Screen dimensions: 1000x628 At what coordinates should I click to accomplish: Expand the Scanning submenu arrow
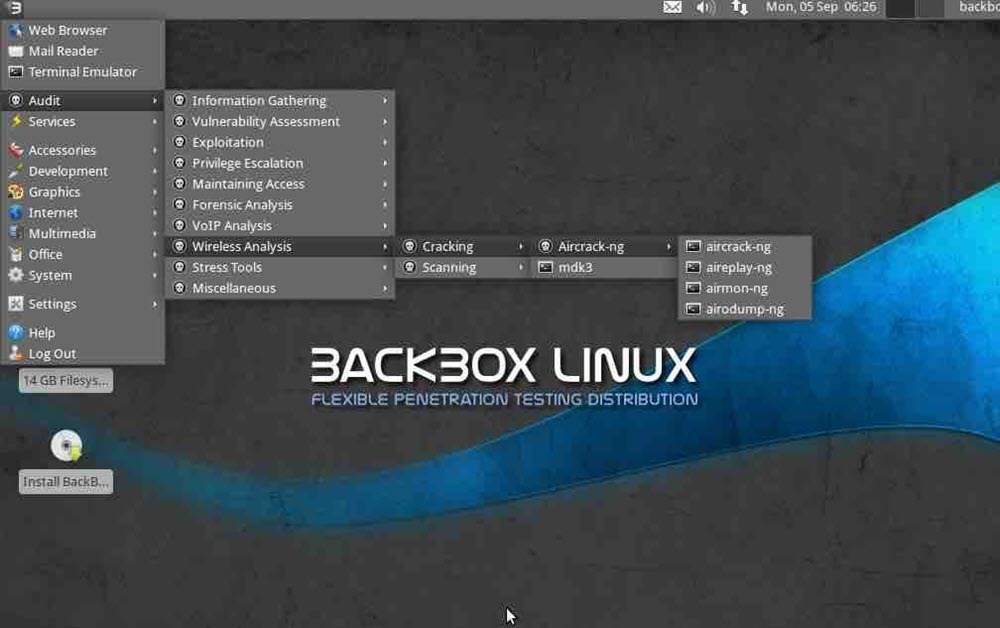click(521, 267)
